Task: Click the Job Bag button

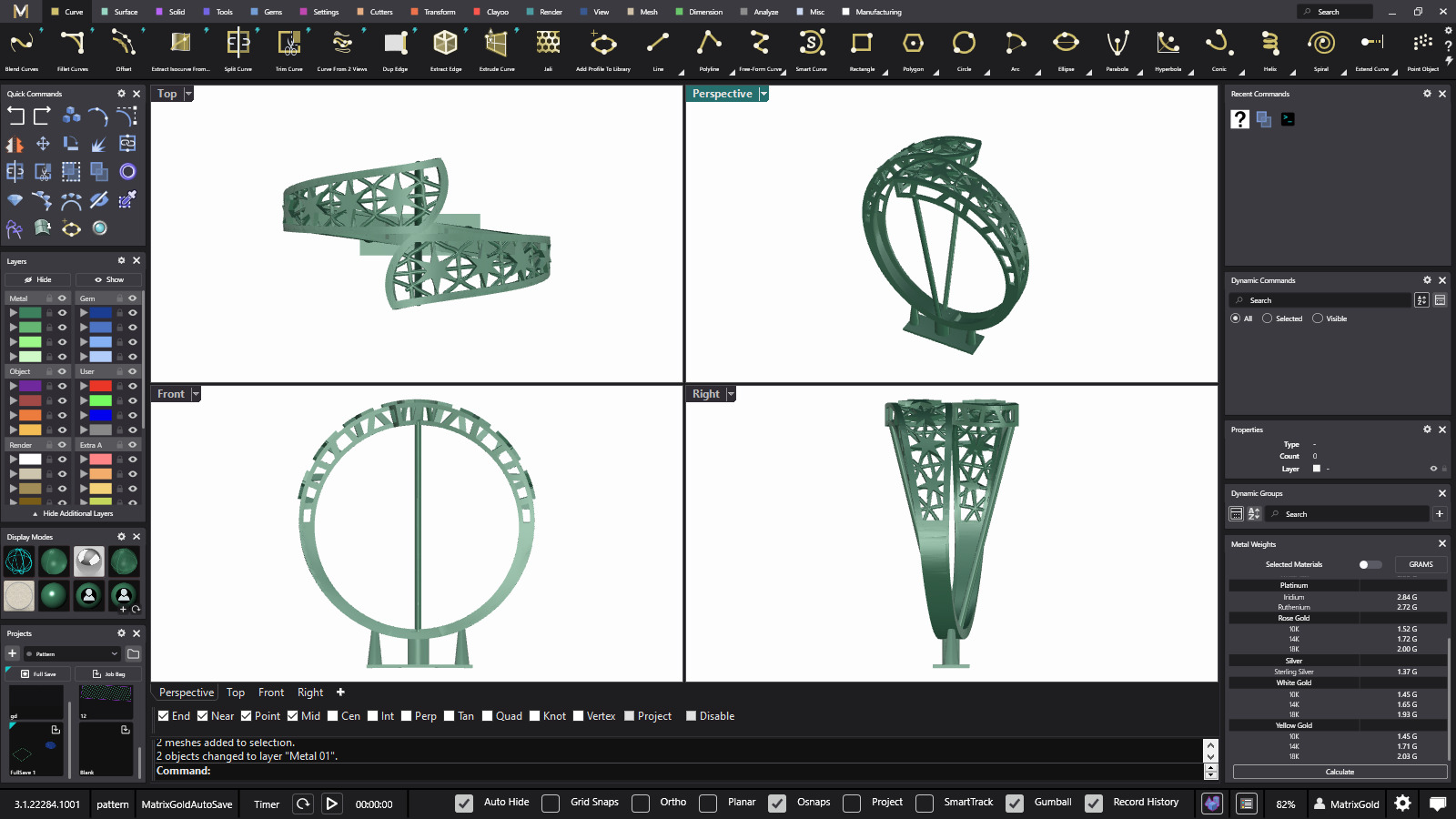Action: coord(108,674)
